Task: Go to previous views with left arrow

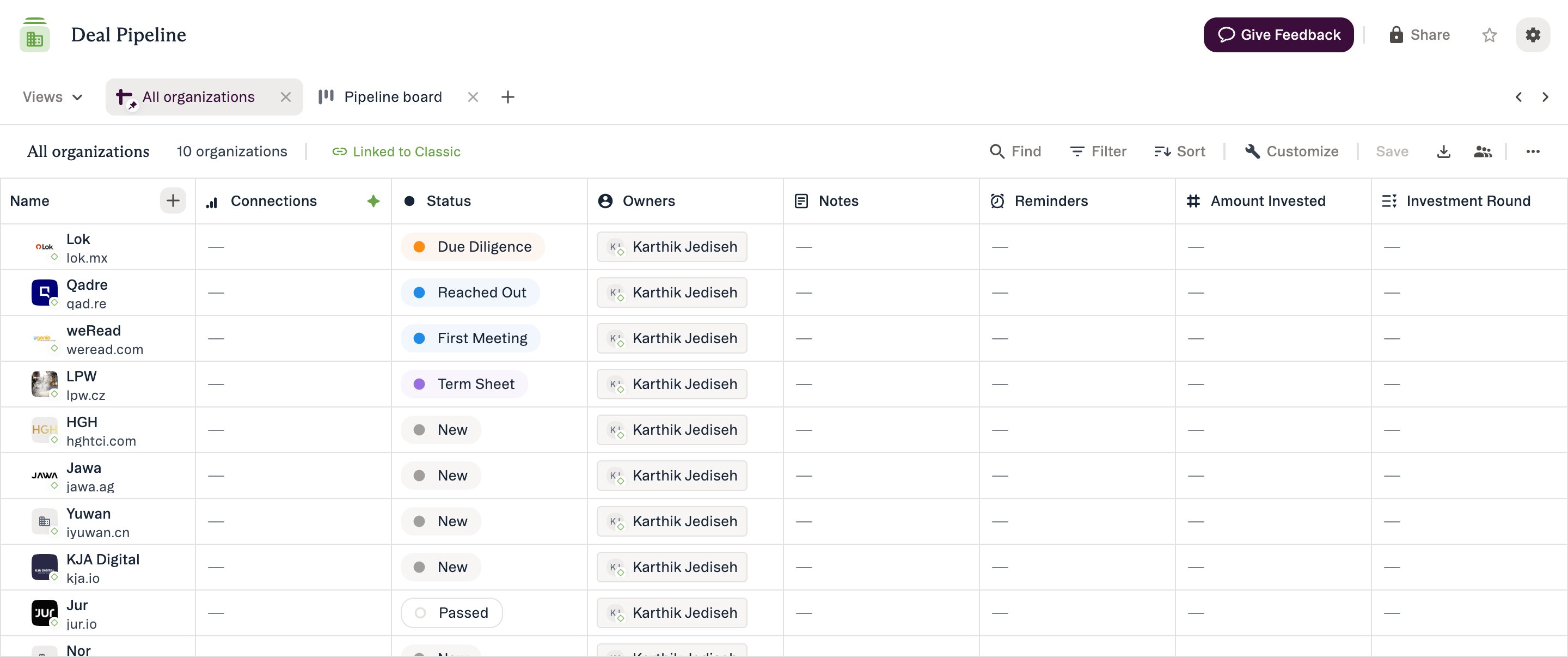Action: pos(1518,97)
